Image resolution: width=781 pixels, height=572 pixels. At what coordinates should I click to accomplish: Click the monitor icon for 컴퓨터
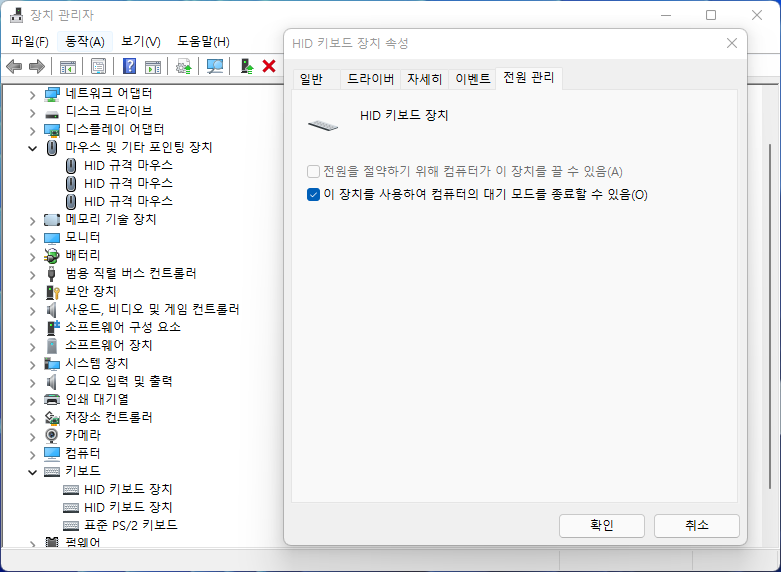(52, 453)
